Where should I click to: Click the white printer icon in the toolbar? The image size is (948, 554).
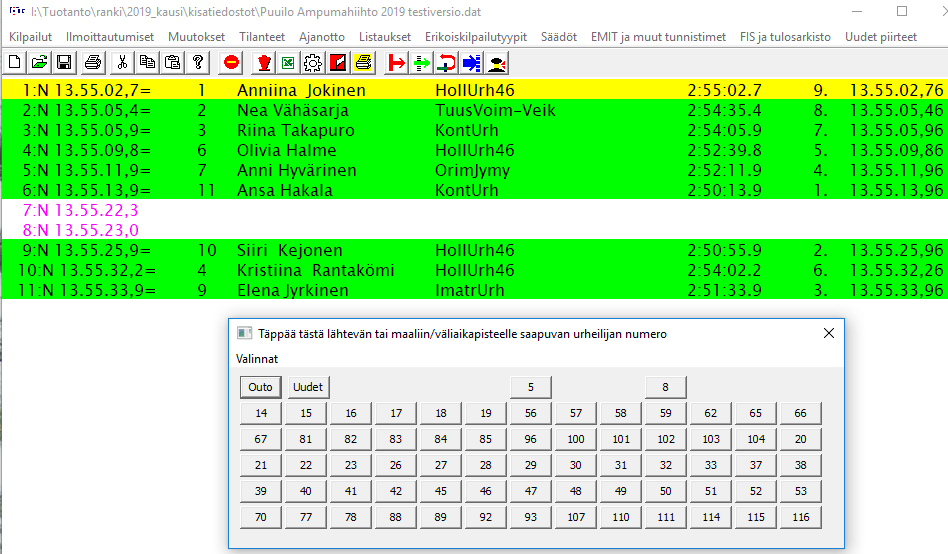point(93,62)
